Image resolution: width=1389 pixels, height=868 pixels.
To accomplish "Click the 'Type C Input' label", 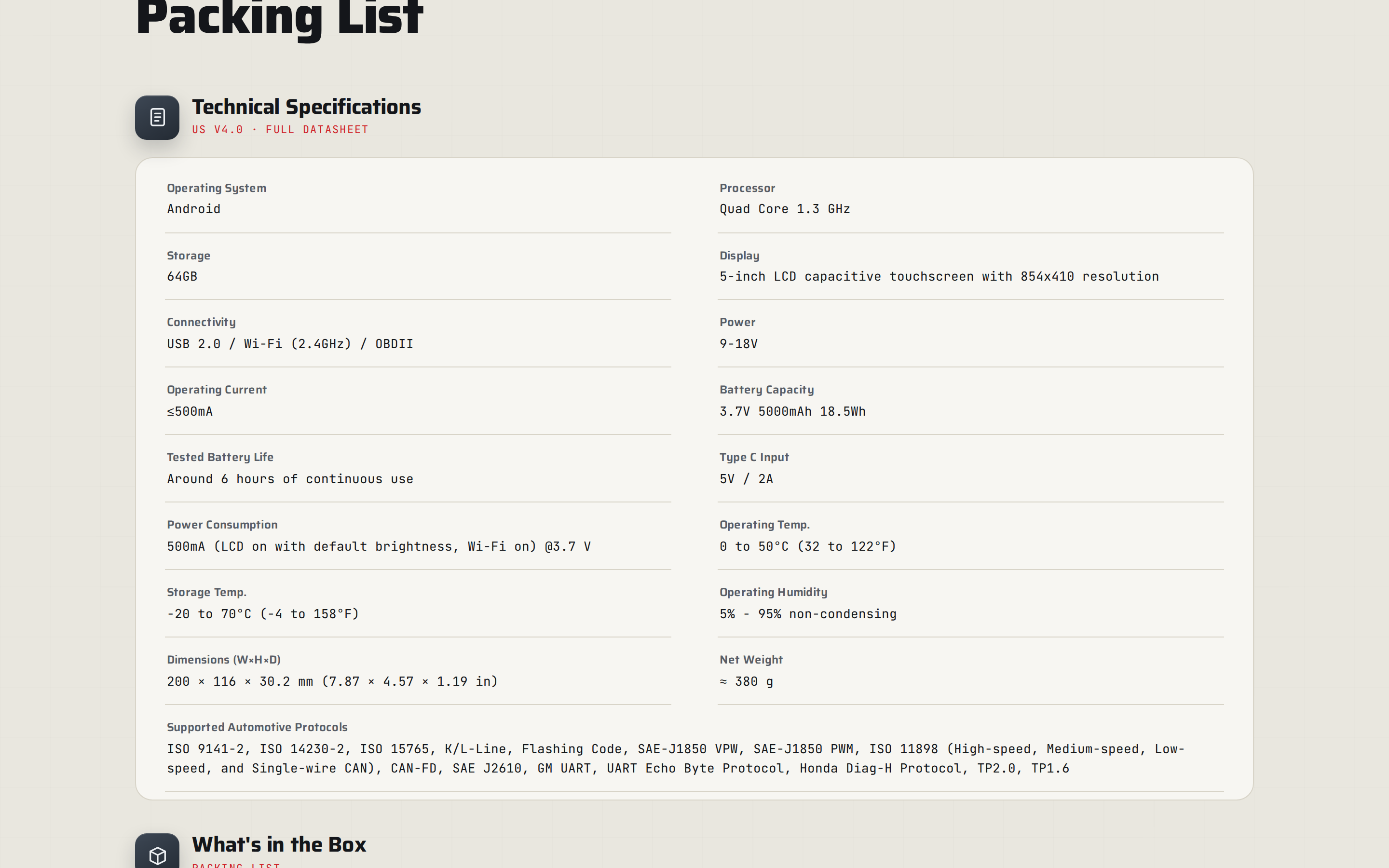I will [x=754, y=458].
